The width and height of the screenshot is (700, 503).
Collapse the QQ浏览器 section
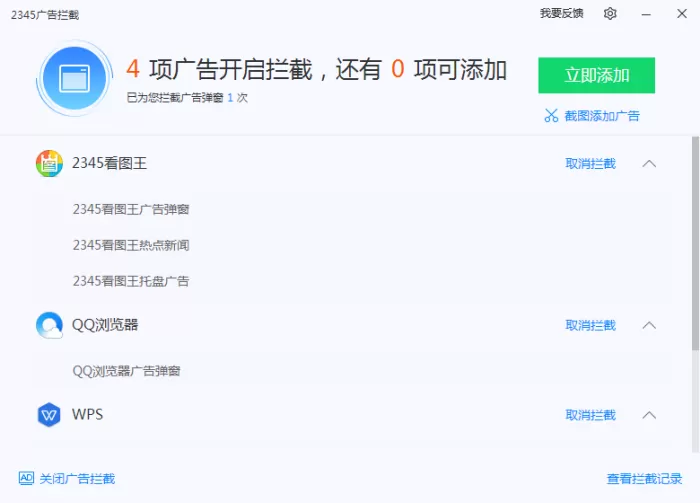(649, 325)
